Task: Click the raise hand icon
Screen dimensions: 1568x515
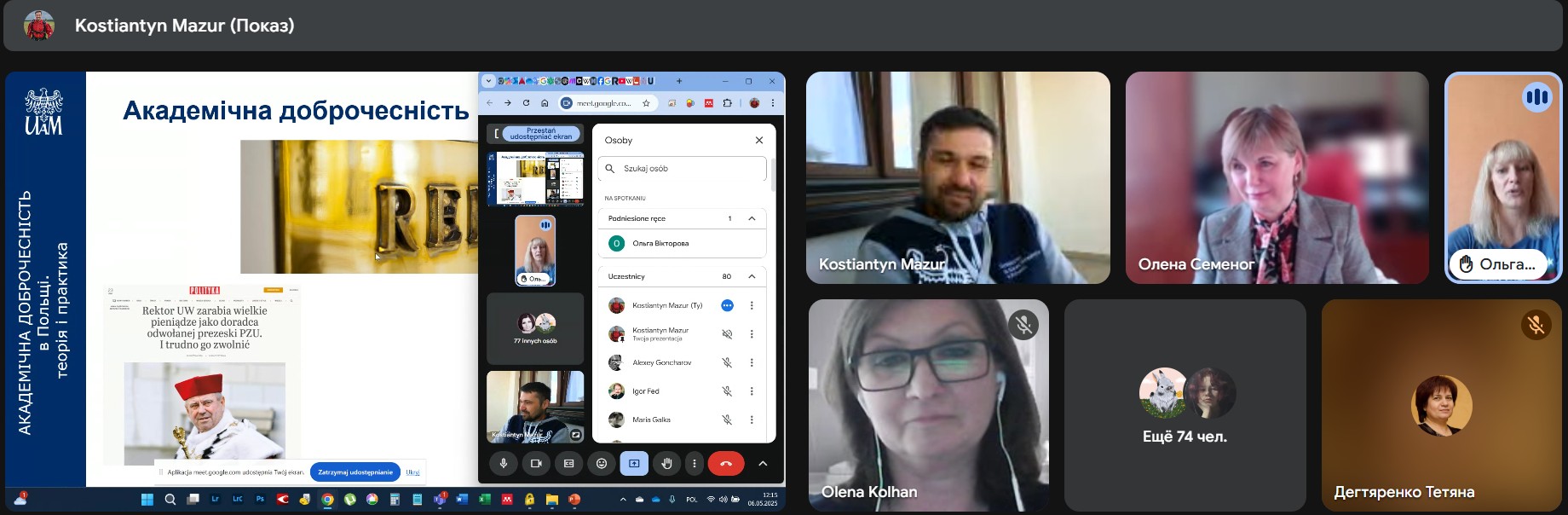Action: [x=667, y=463]
